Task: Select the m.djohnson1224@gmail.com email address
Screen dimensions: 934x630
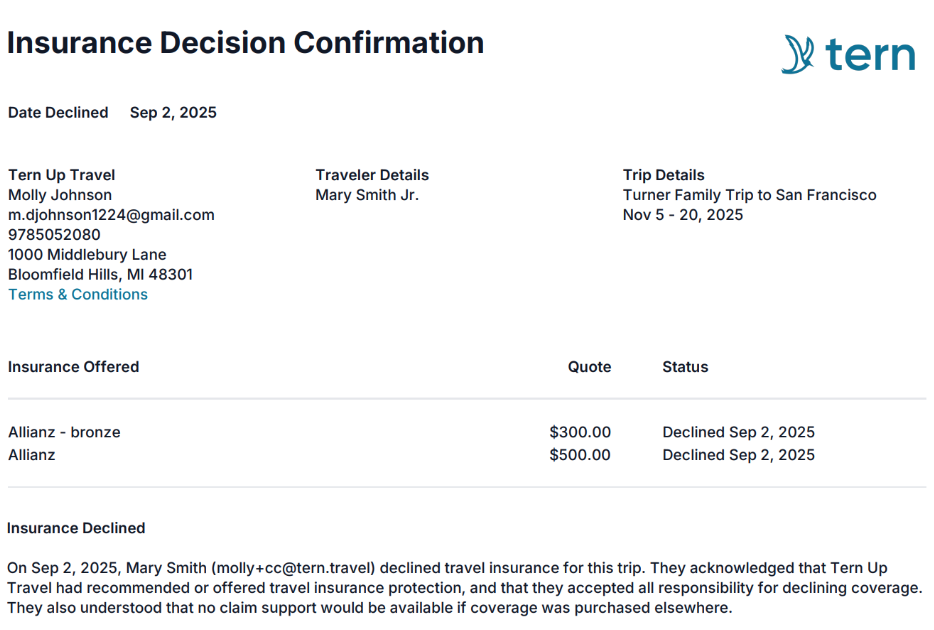Action: tap(111, 215)
